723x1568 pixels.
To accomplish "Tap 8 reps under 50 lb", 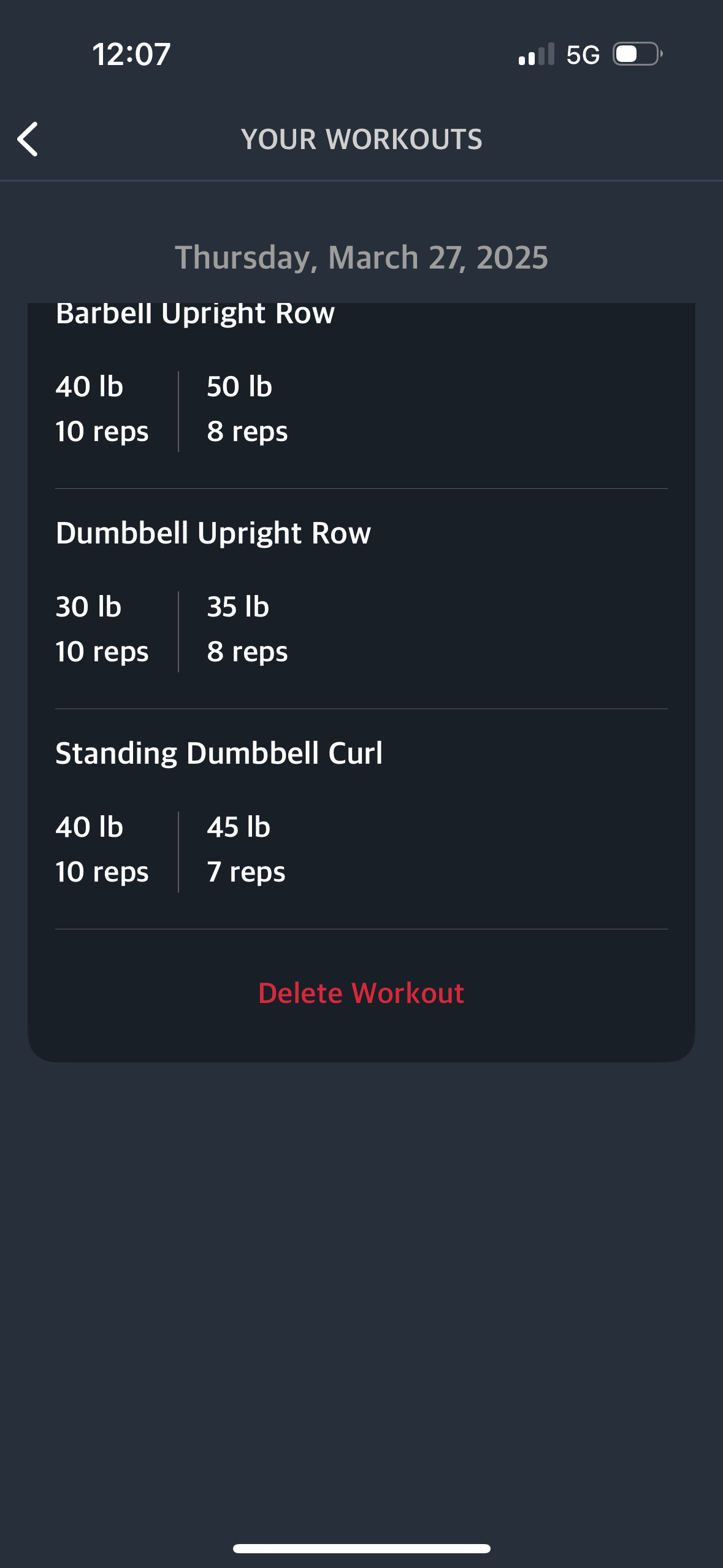I will click(247, 432).
